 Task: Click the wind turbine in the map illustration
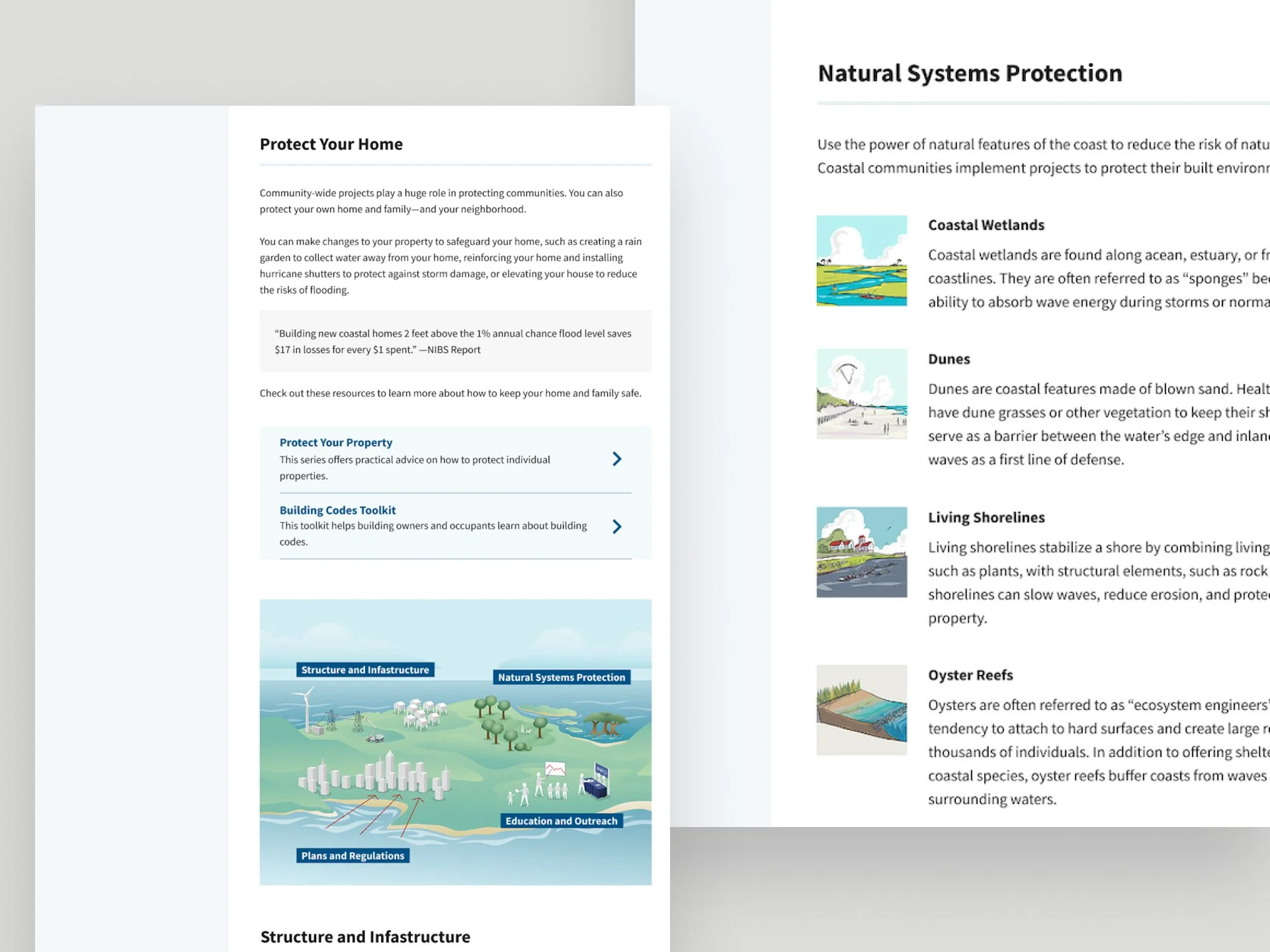click(x=307, y=709)
